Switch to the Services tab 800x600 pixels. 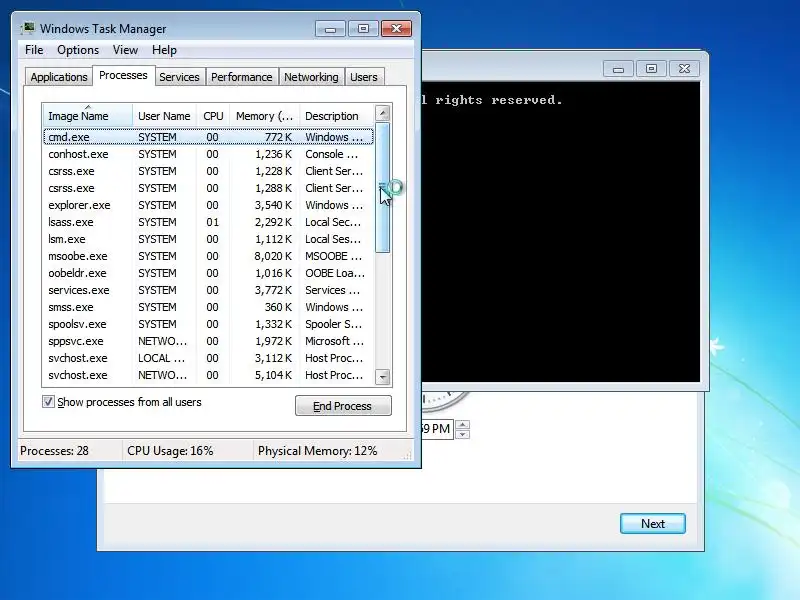point(179,77)
